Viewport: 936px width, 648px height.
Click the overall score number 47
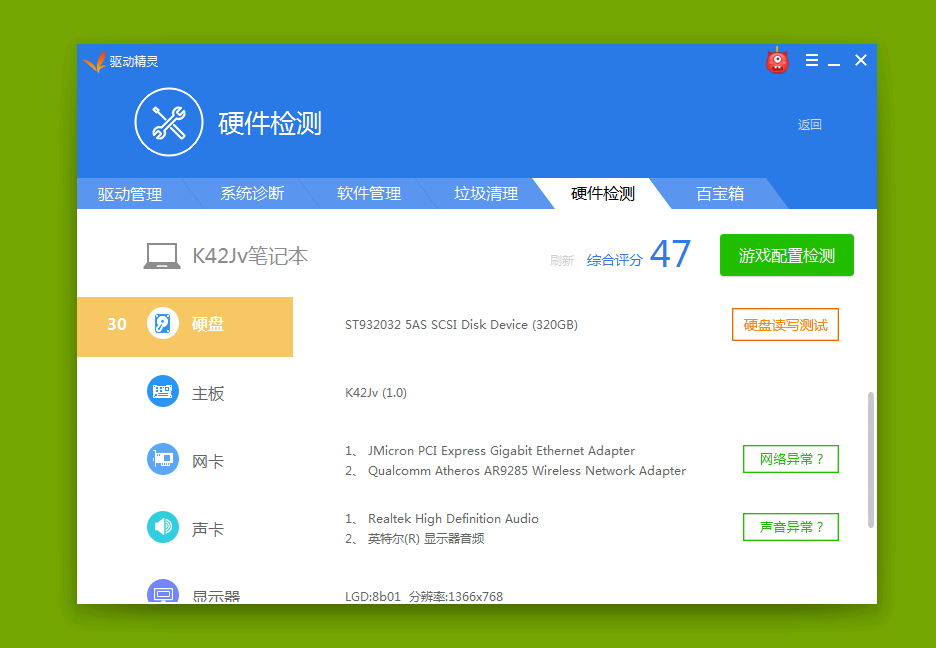point(670,253)
